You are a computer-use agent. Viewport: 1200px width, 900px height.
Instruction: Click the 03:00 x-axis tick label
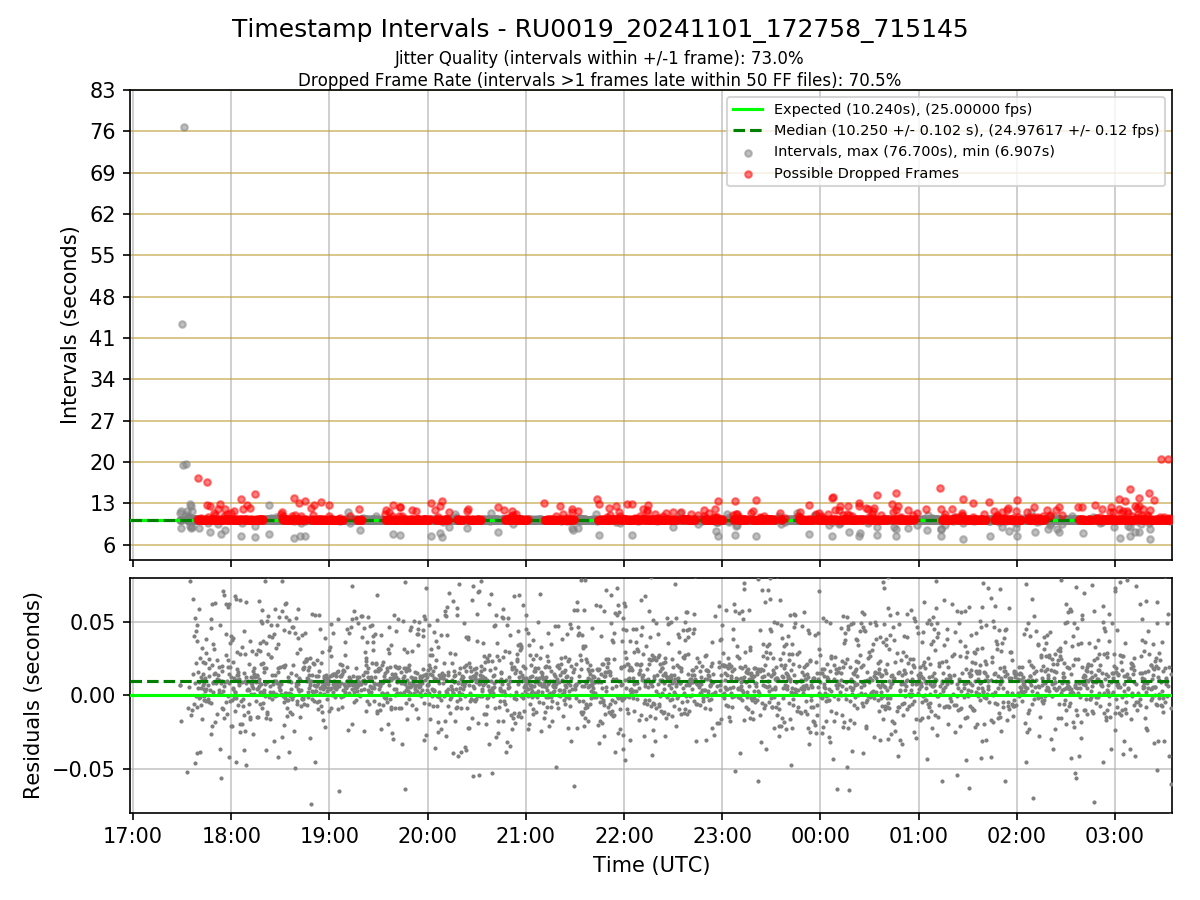point(1115,835)
